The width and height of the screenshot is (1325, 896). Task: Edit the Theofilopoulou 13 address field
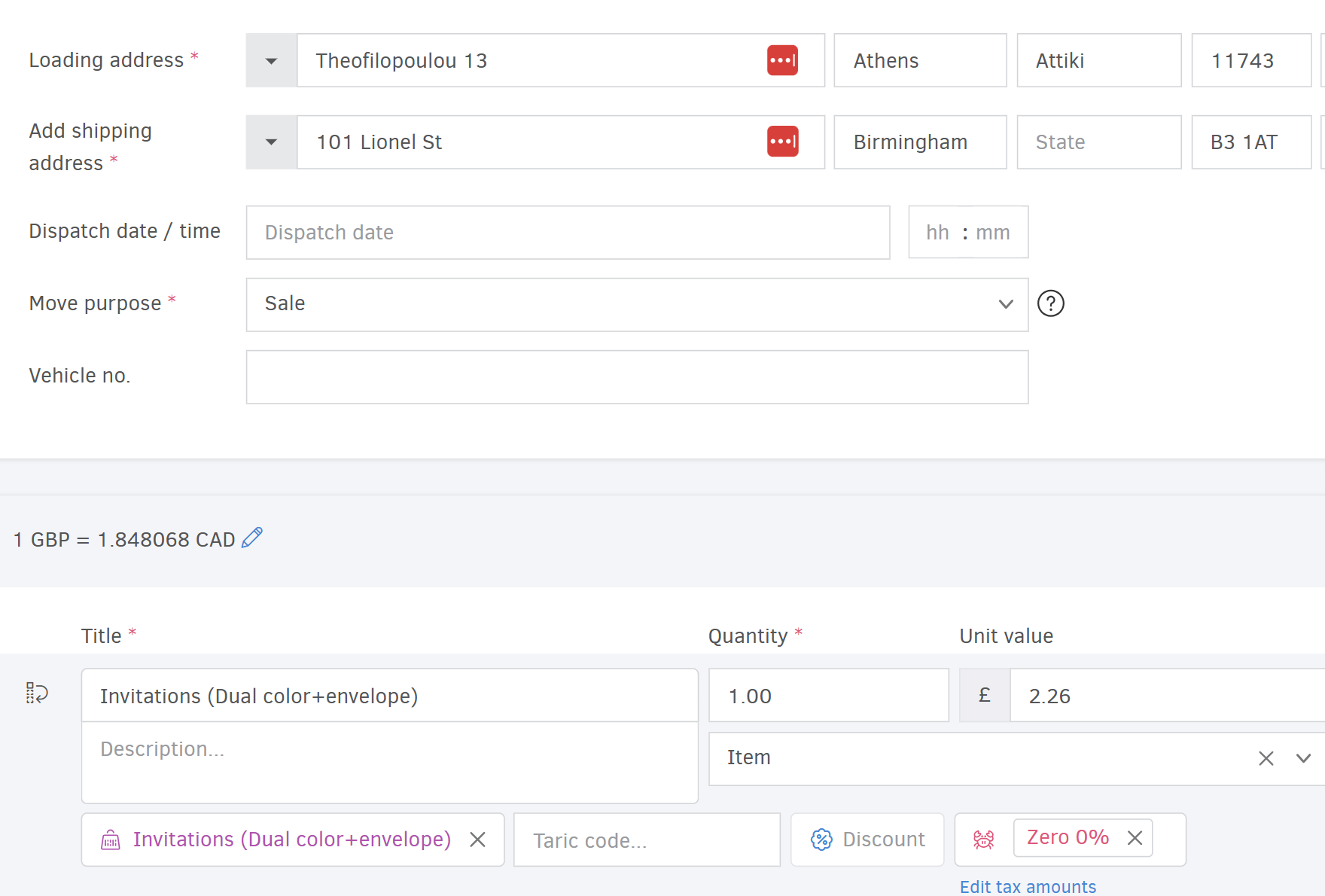pos(561,60)
